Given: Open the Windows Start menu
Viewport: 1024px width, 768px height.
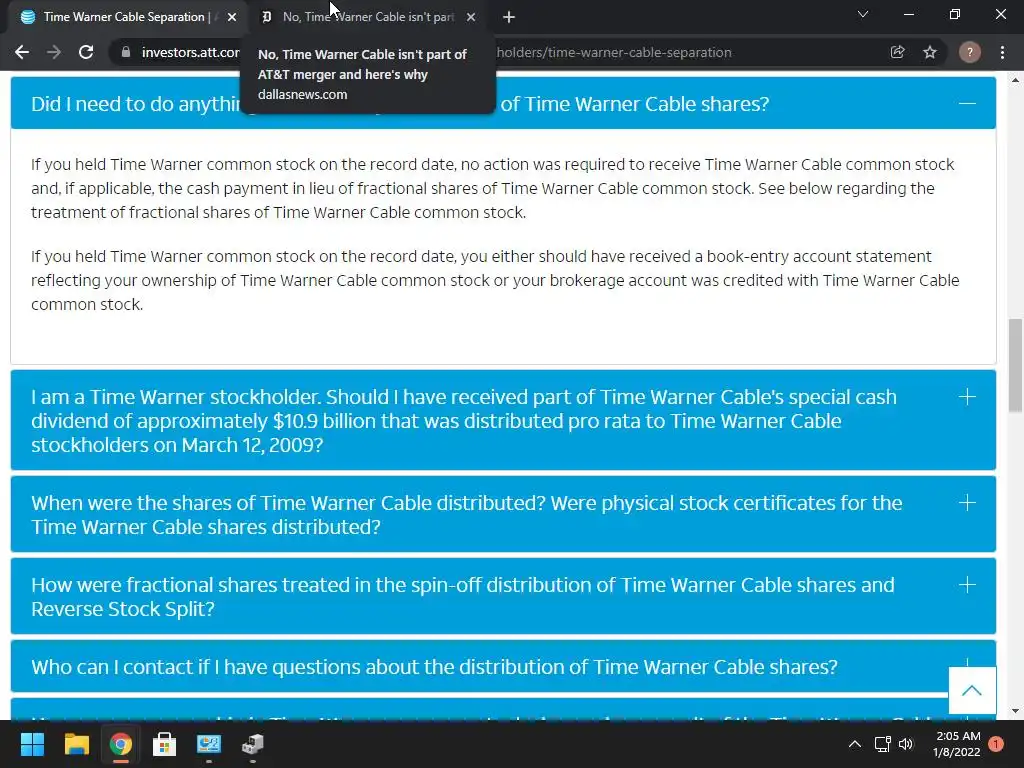Looking at the screenshot, I should pos(32,744).
